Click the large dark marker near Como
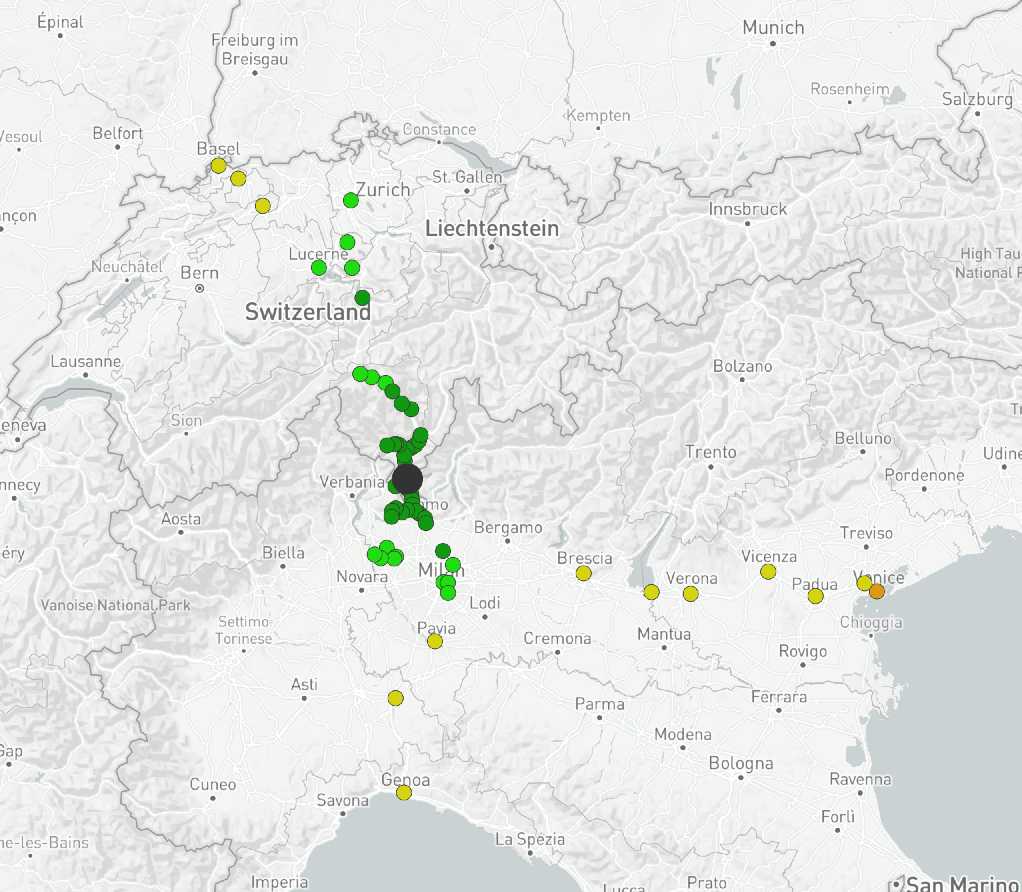 (x=408, y=479)
